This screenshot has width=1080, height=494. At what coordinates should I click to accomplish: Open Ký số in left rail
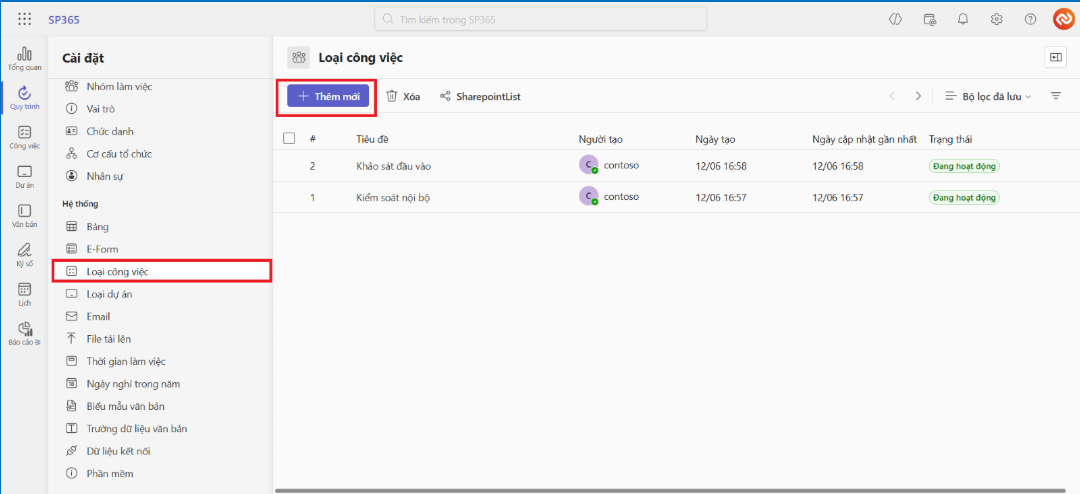(x=24, y=253)
